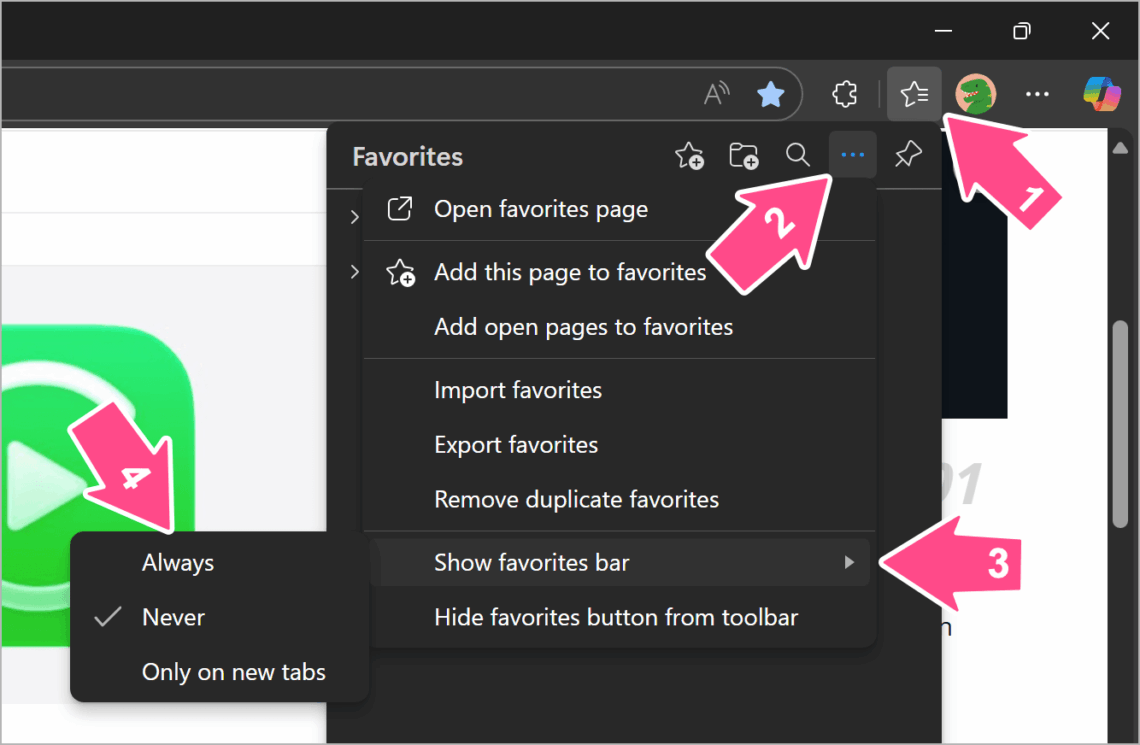This screenshot has width=1140, height=745.
Task: Search favorites using the magnifier icon
Action: [797, 155]
